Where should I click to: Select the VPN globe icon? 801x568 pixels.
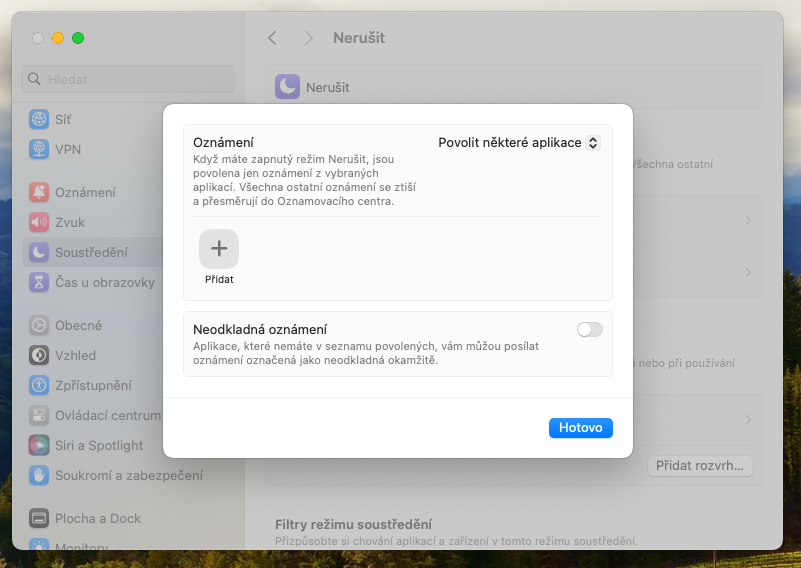pyautogui.click(x=39, y=149)
